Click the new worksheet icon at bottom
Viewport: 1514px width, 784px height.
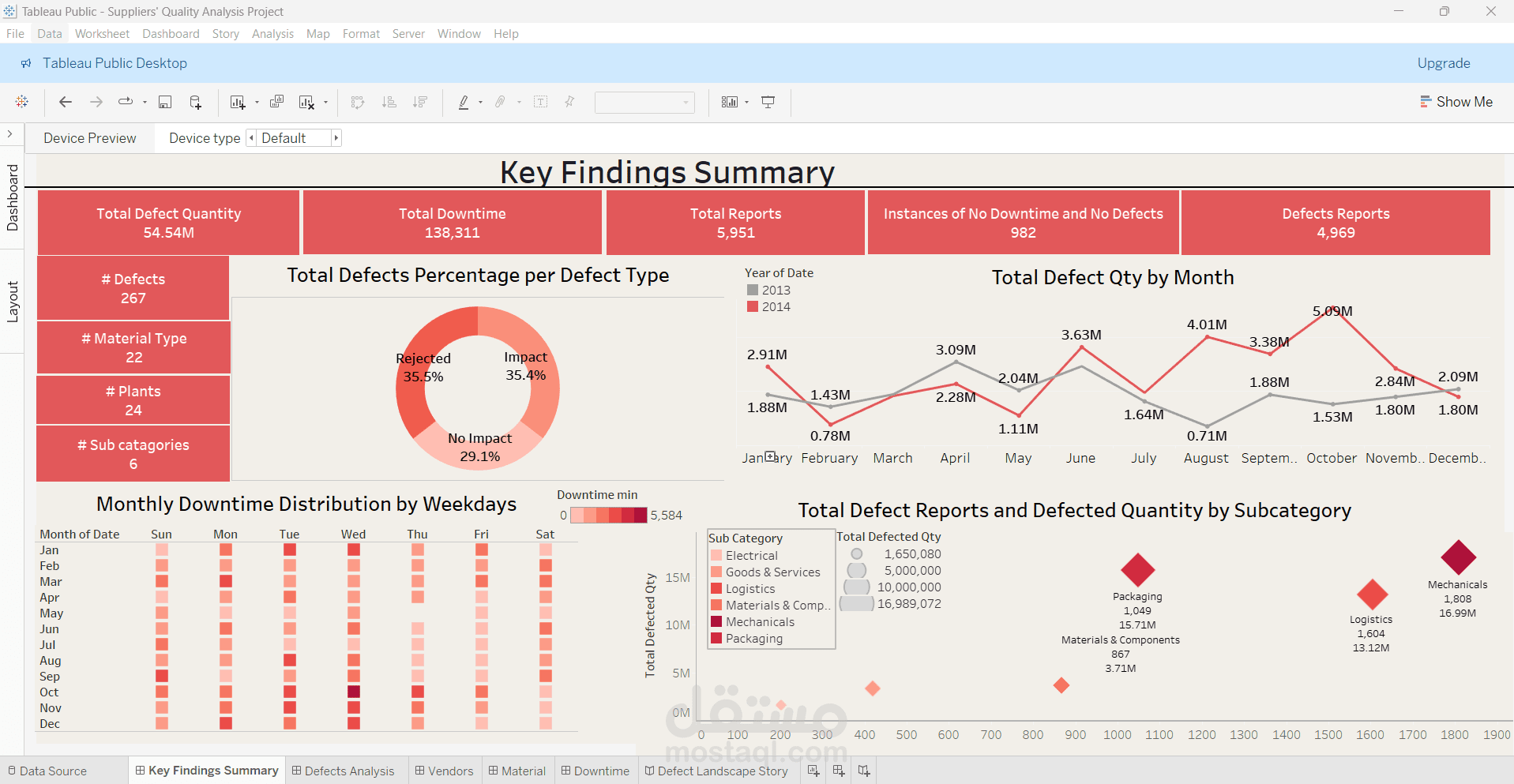tap(813, 771)
